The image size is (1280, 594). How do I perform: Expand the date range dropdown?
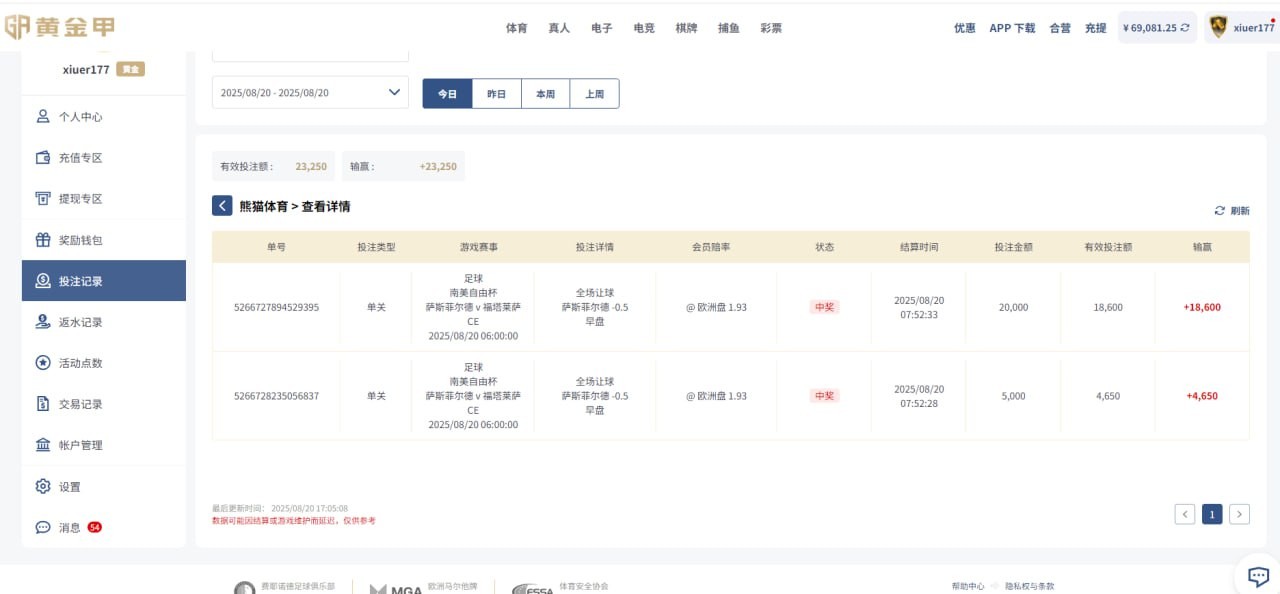coord(393,93)
